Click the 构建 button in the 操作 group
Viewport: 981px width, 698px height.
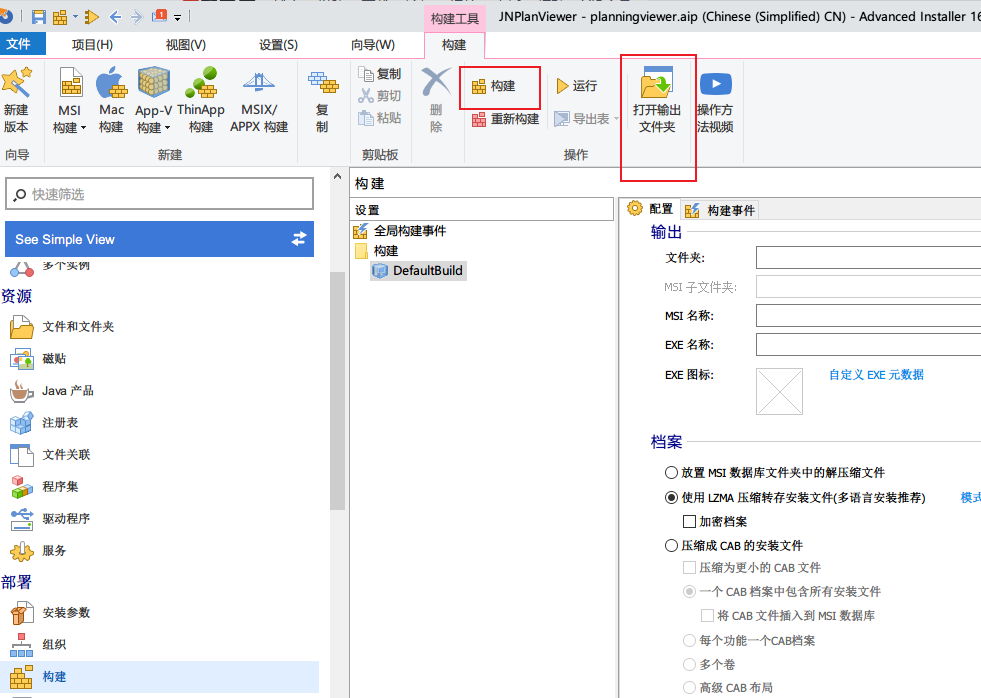pyautogui.click(x=494, y=86)
